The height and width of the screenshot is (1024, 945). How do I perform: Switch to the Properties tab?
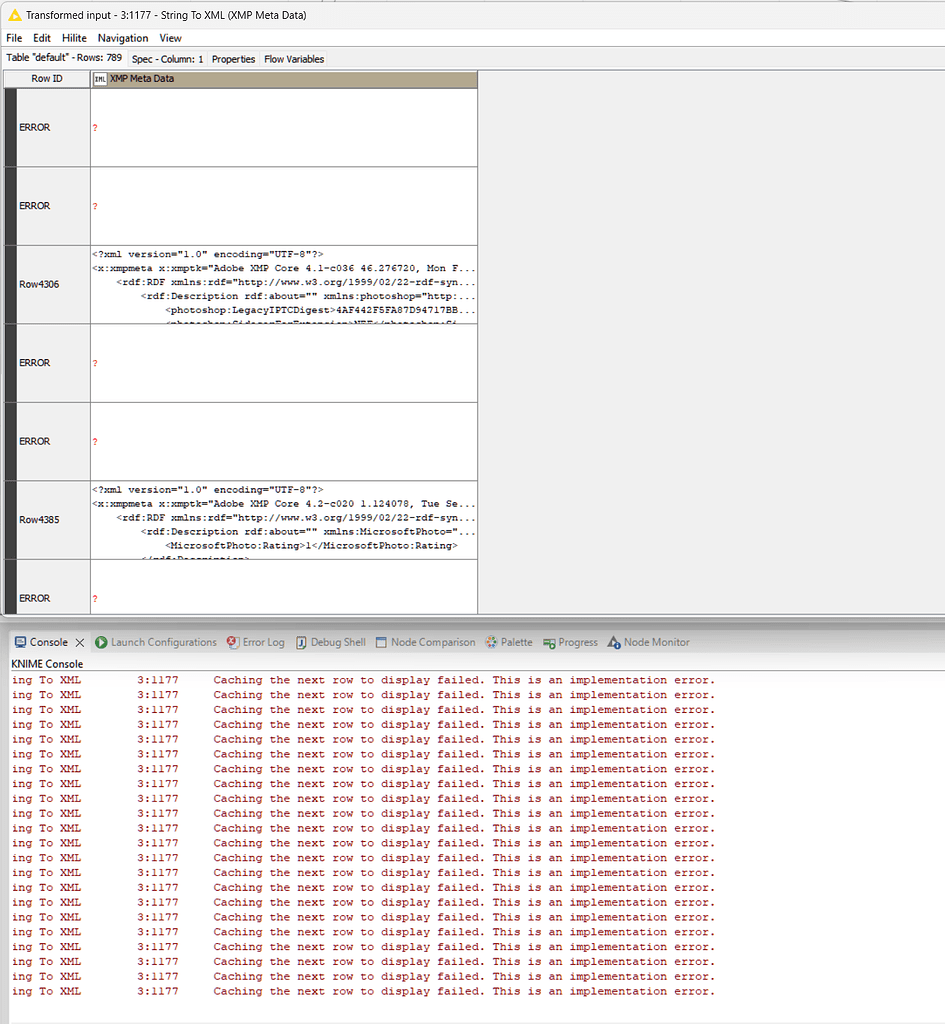pos(233,58)
